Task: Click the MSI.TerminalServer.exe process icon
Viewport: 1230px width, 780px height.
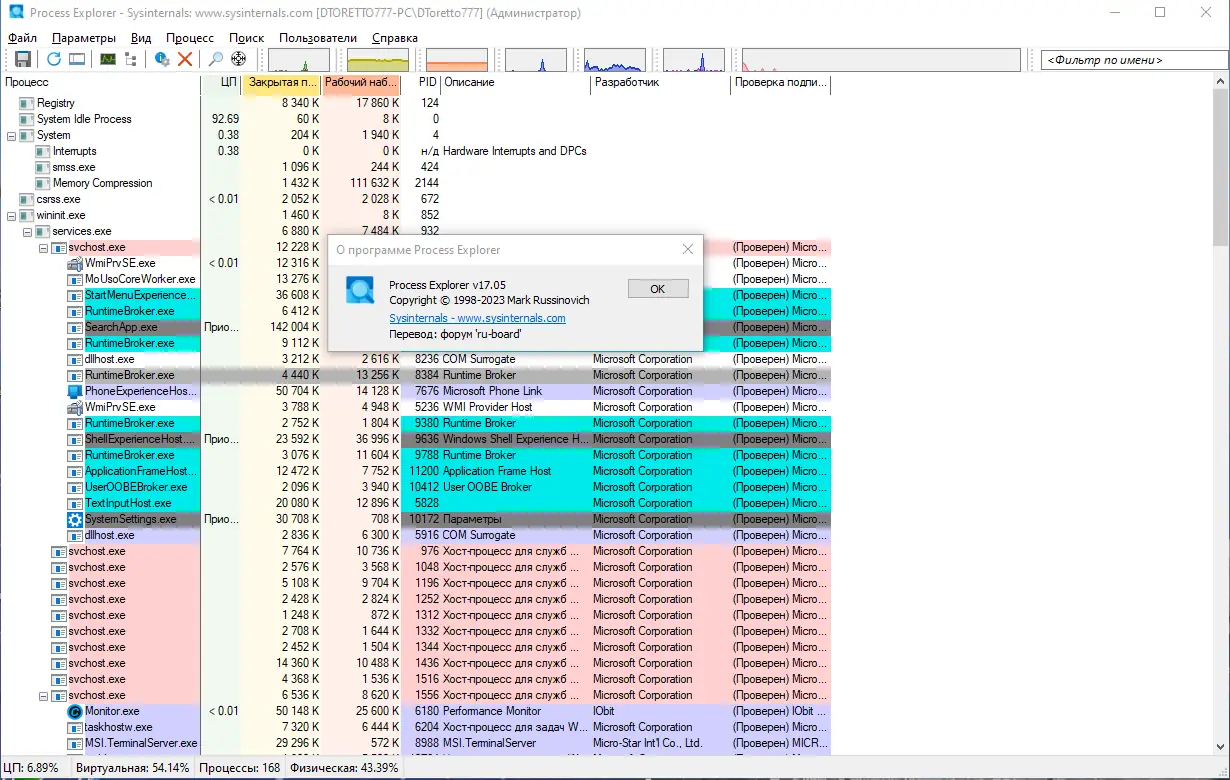Action: coord(75,743)
